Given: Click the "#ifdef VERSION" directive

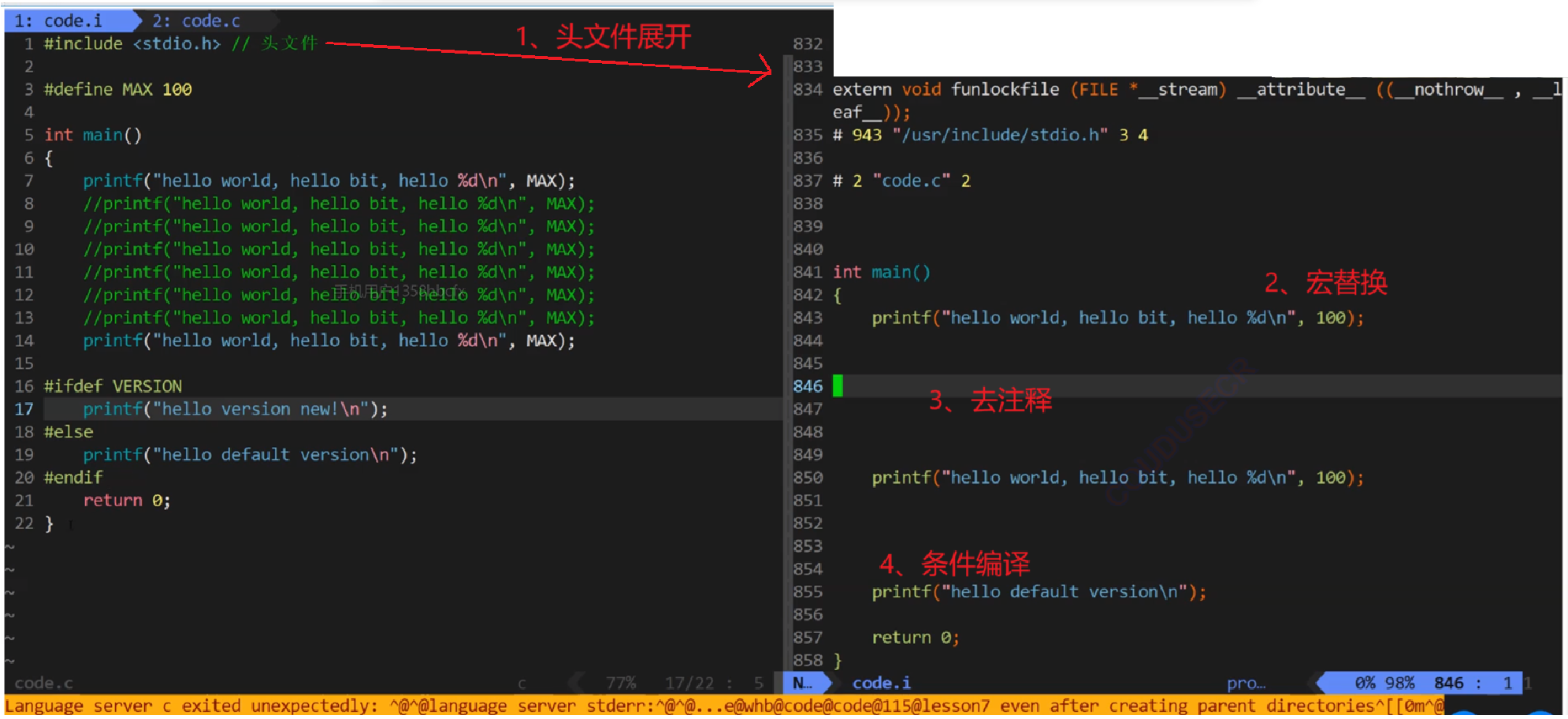Looking at the screenshot, I should (x=113, y=386).
